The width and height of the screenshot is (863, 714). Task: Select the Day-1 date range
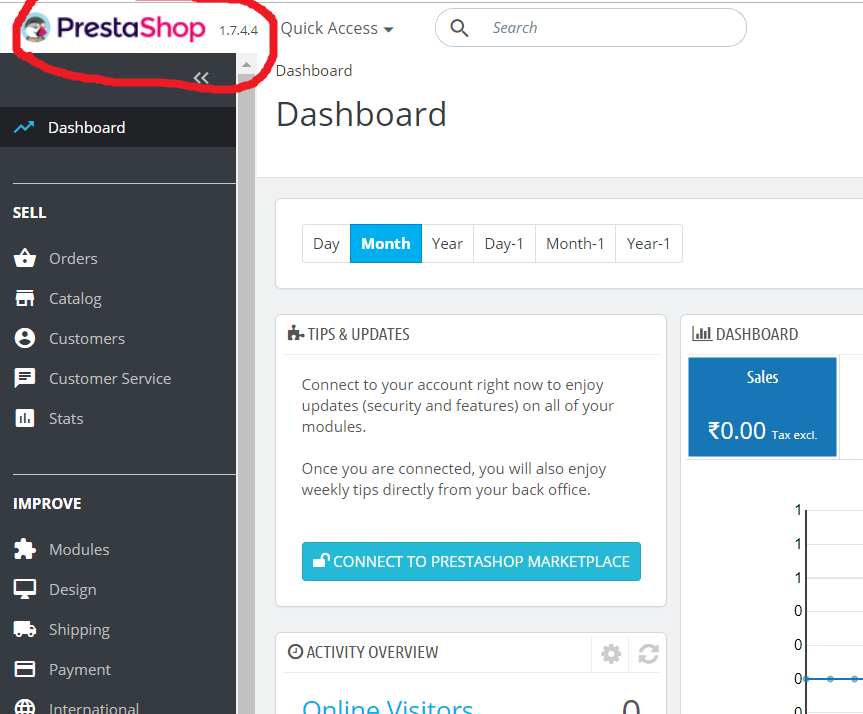point(504,243)
